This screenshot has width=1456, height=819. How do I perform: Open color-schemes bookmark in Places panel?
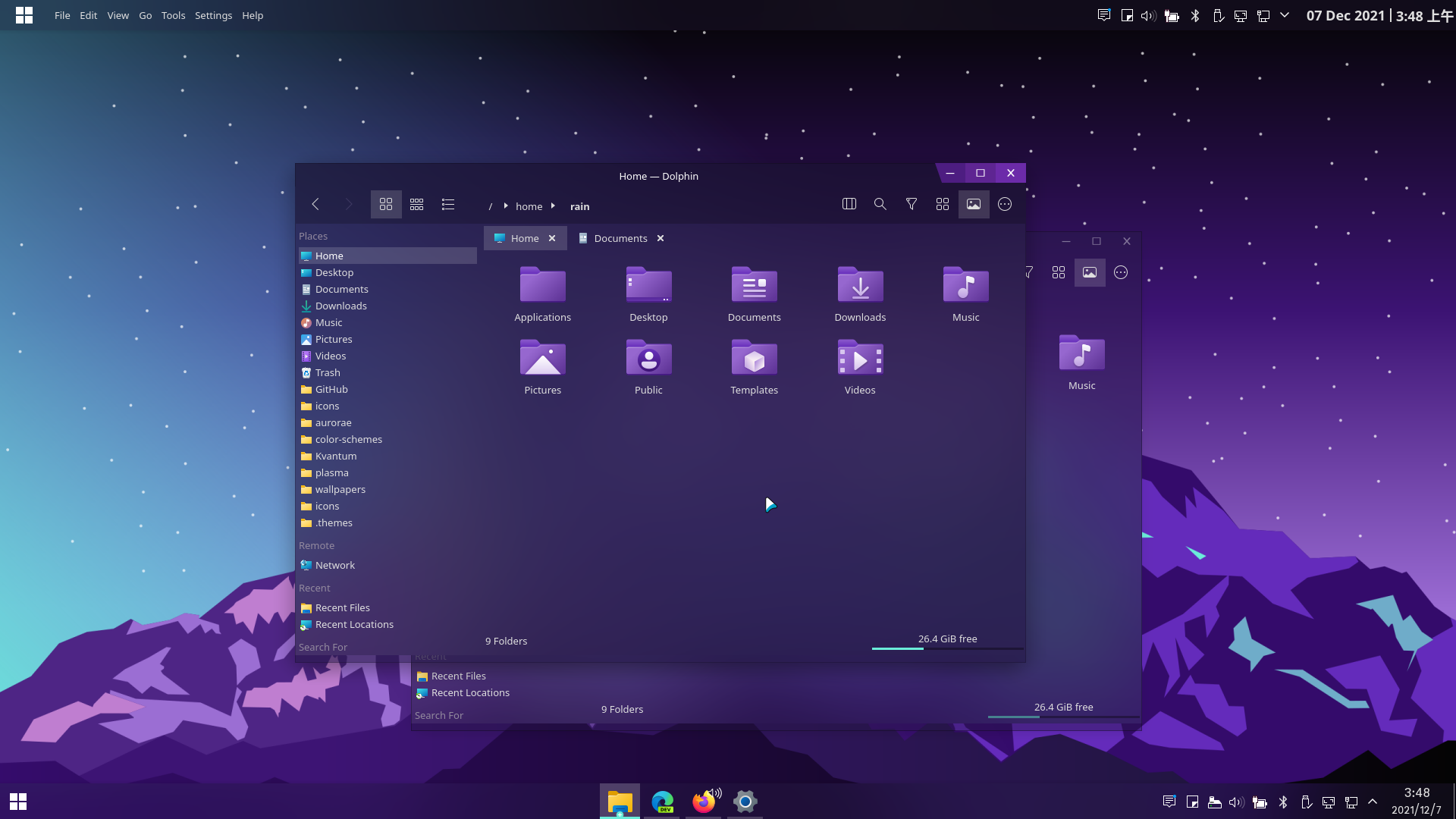pyautogui.click(x=388, y=439)
